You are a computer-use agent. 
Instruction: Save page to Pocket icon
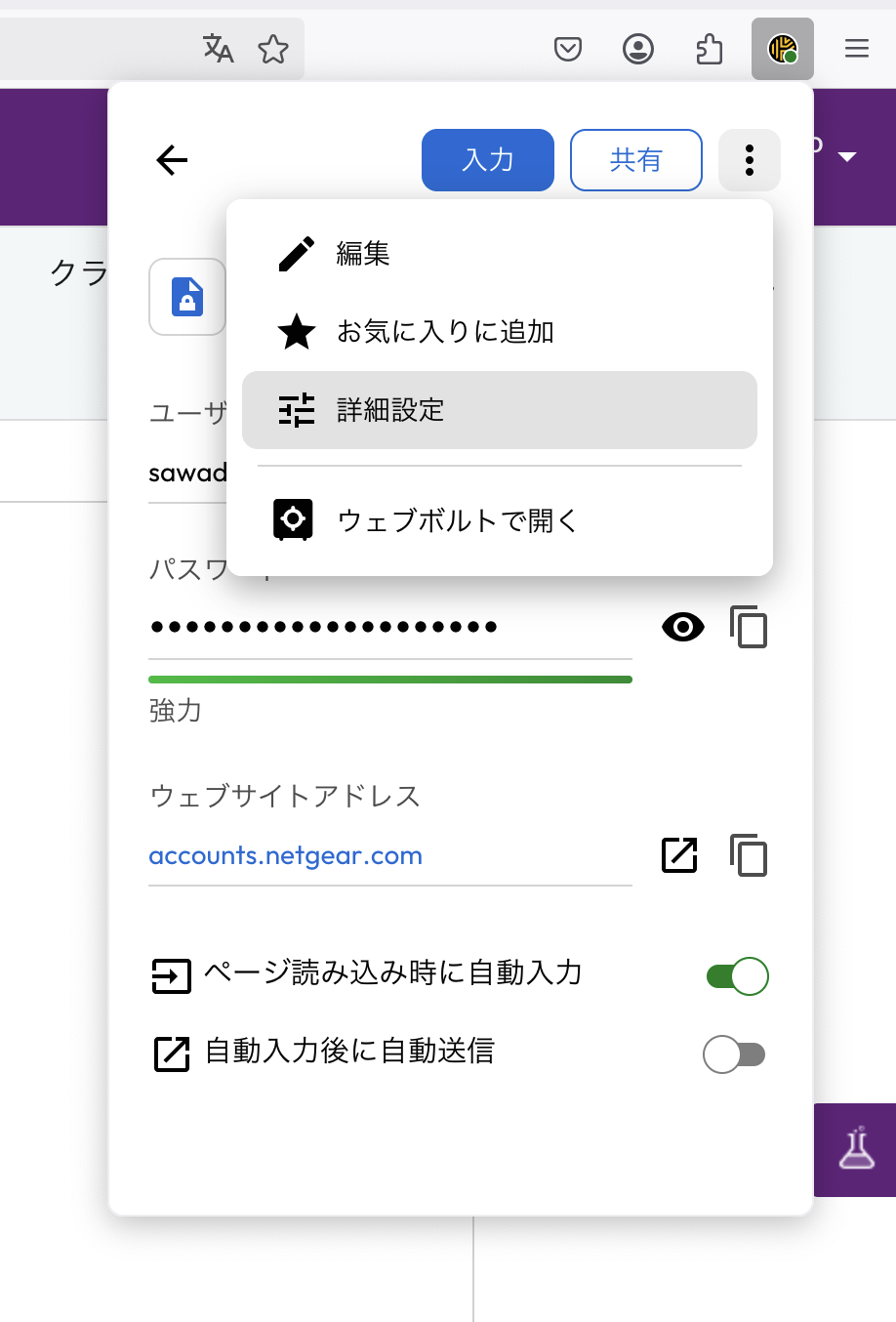(x=568, y=49)
